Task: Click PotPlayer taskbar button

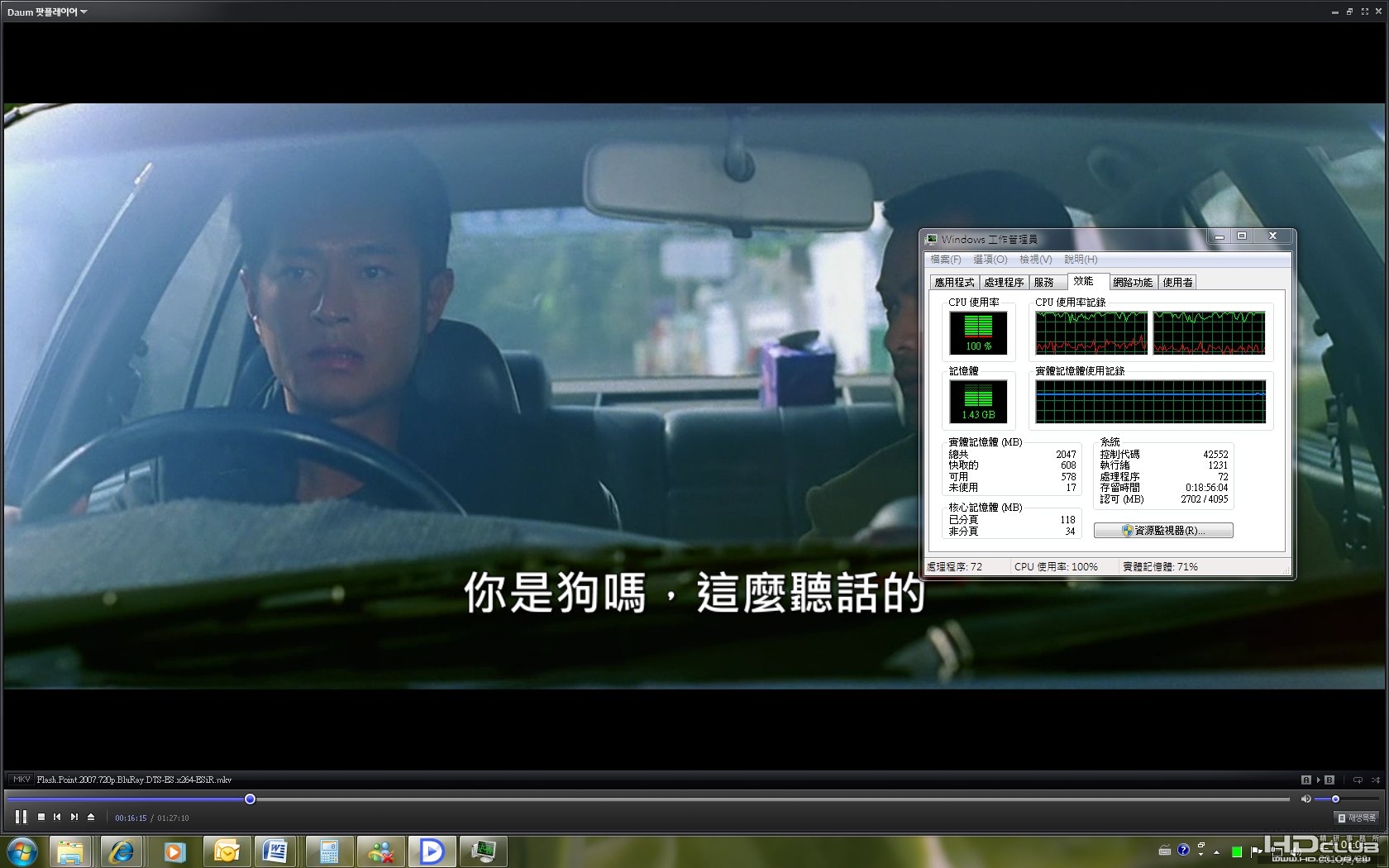Action: 432,851
